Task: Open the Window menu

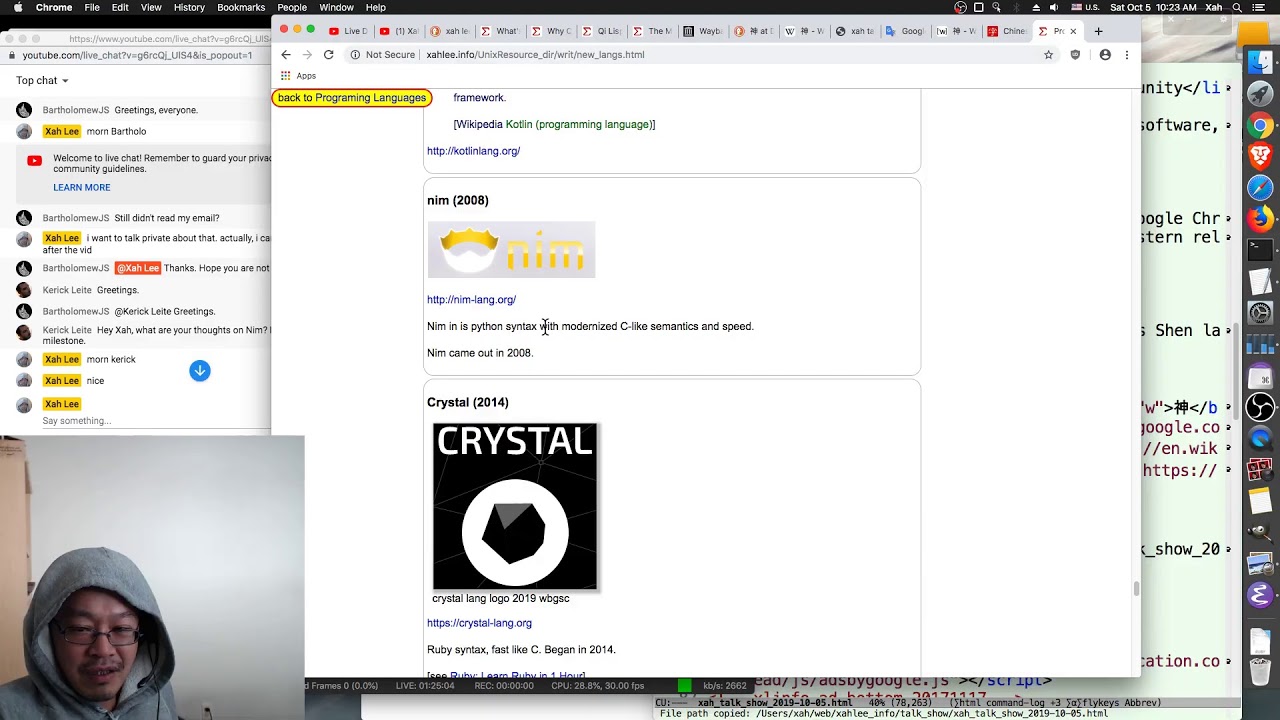Action: coord(337,7)
